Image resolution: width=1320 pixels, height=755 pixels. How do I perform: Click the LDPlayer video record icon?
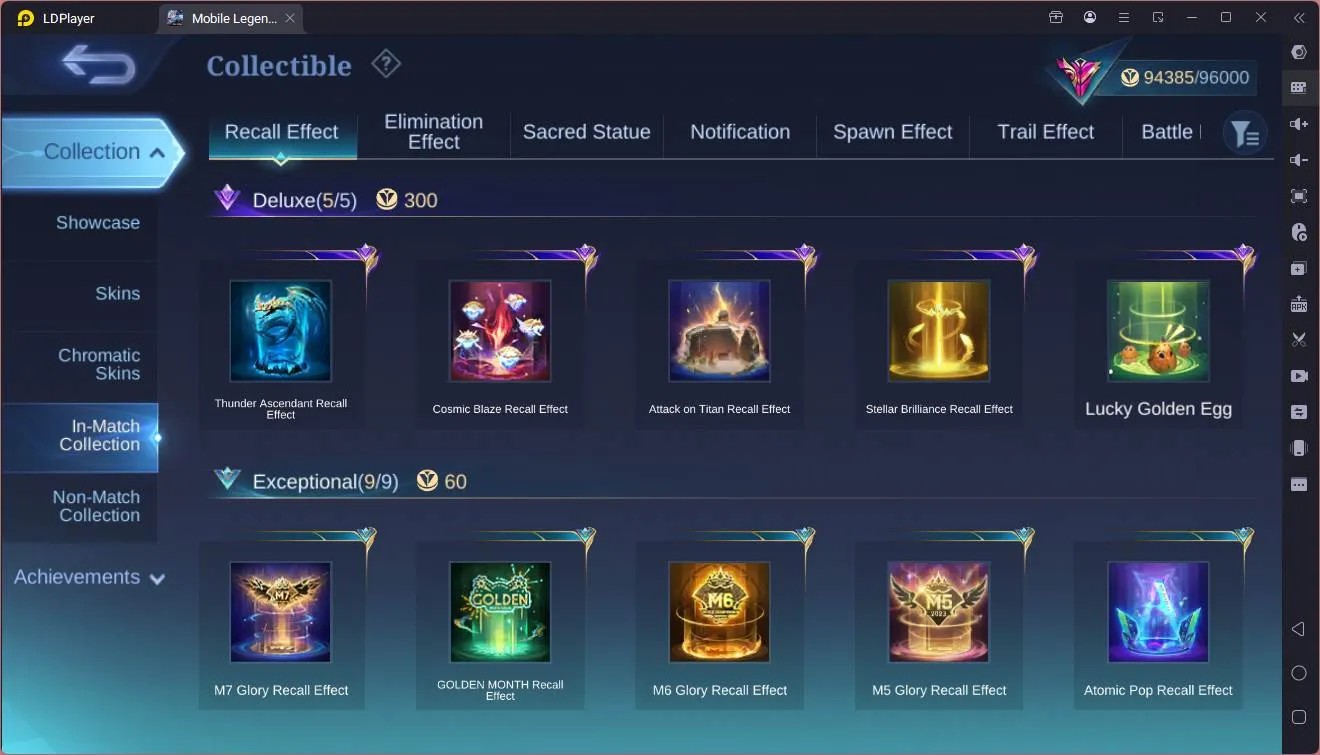tap(1299, 376)
